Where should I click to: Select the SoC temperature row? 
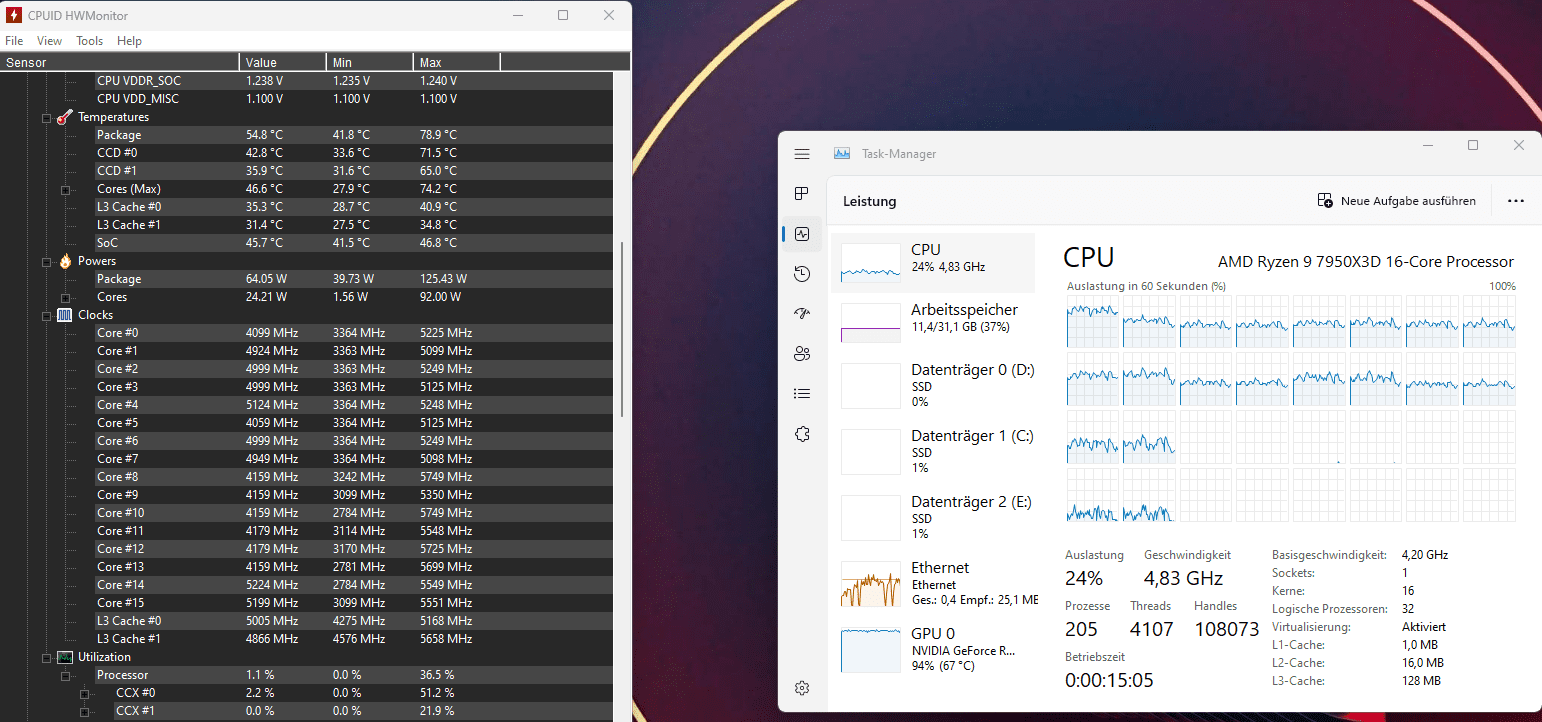click(x=354, y=243)
